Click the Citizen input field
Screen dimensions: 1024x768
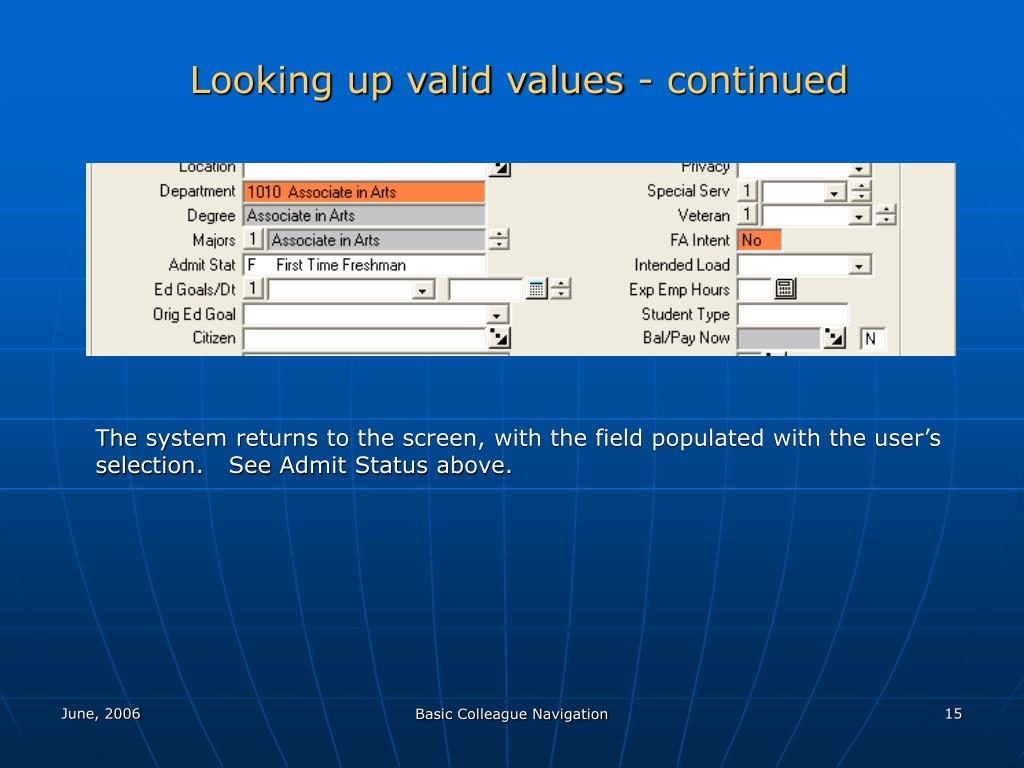[366, 338]
